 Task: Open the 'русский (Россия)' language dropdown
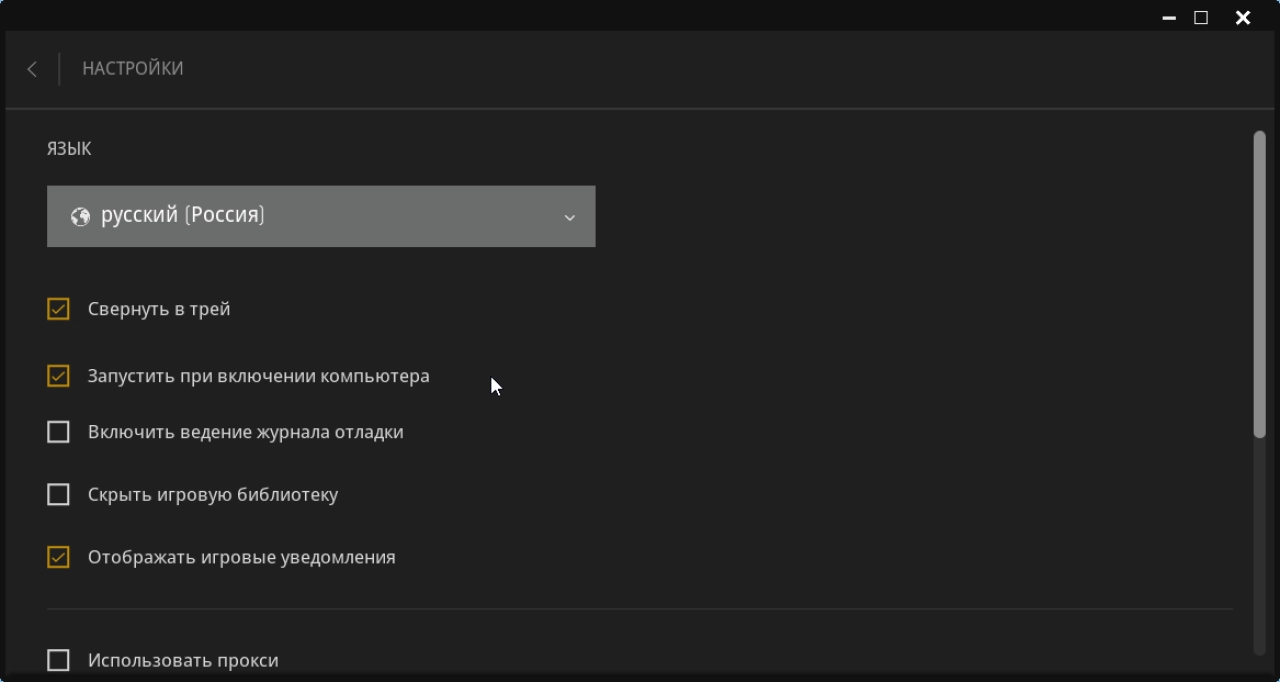click(321, 216)
